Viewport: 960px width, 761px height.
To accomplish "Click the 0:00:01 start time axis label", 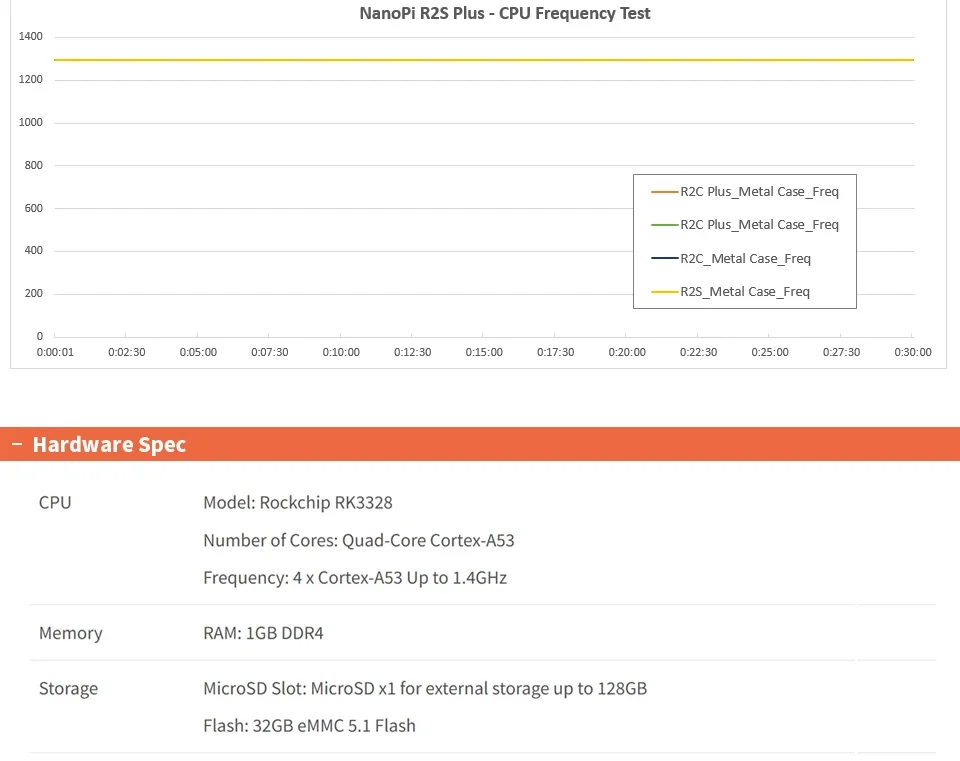I will (x=55, y=352).
